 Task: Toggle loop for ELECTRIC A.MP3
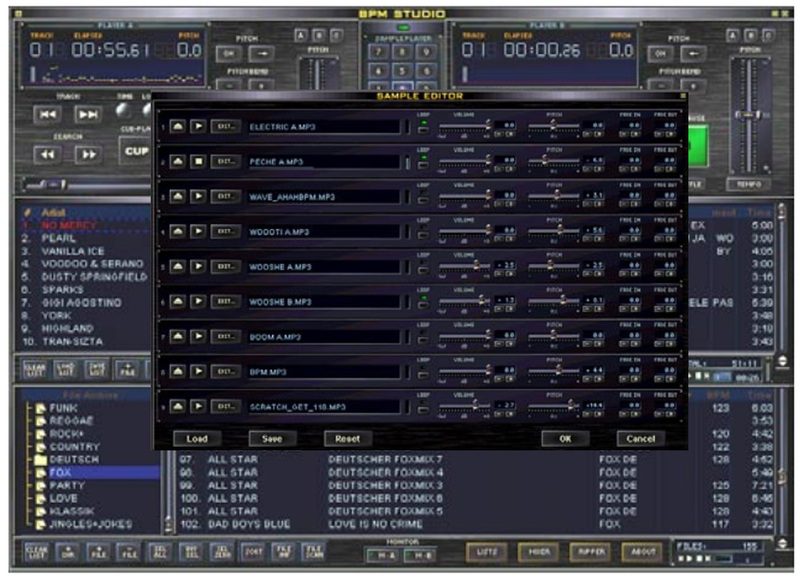click(x=423, y=130)
